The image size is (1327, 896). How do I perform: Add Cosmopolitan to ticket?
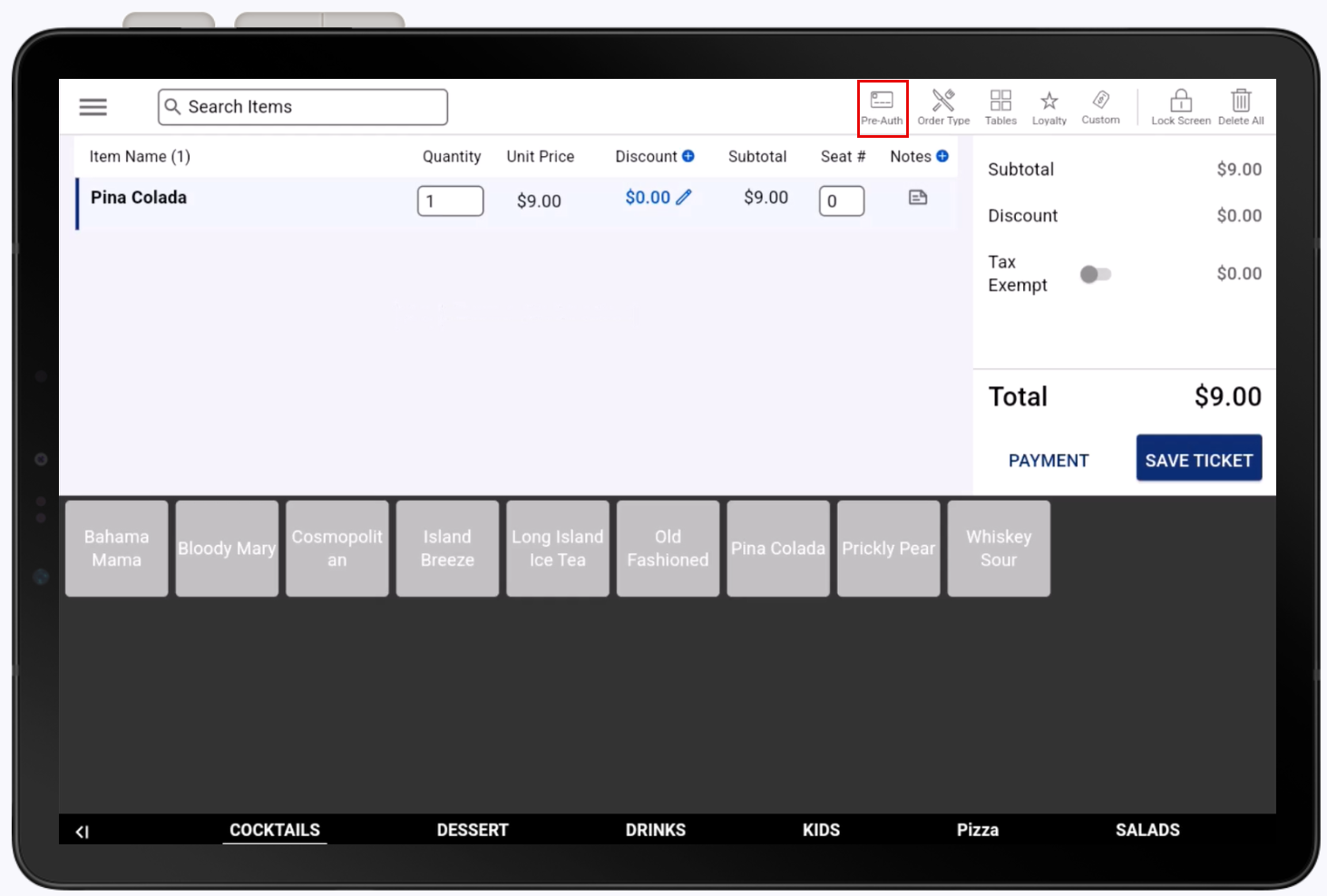pyautogui.click(x=337, y=549)
